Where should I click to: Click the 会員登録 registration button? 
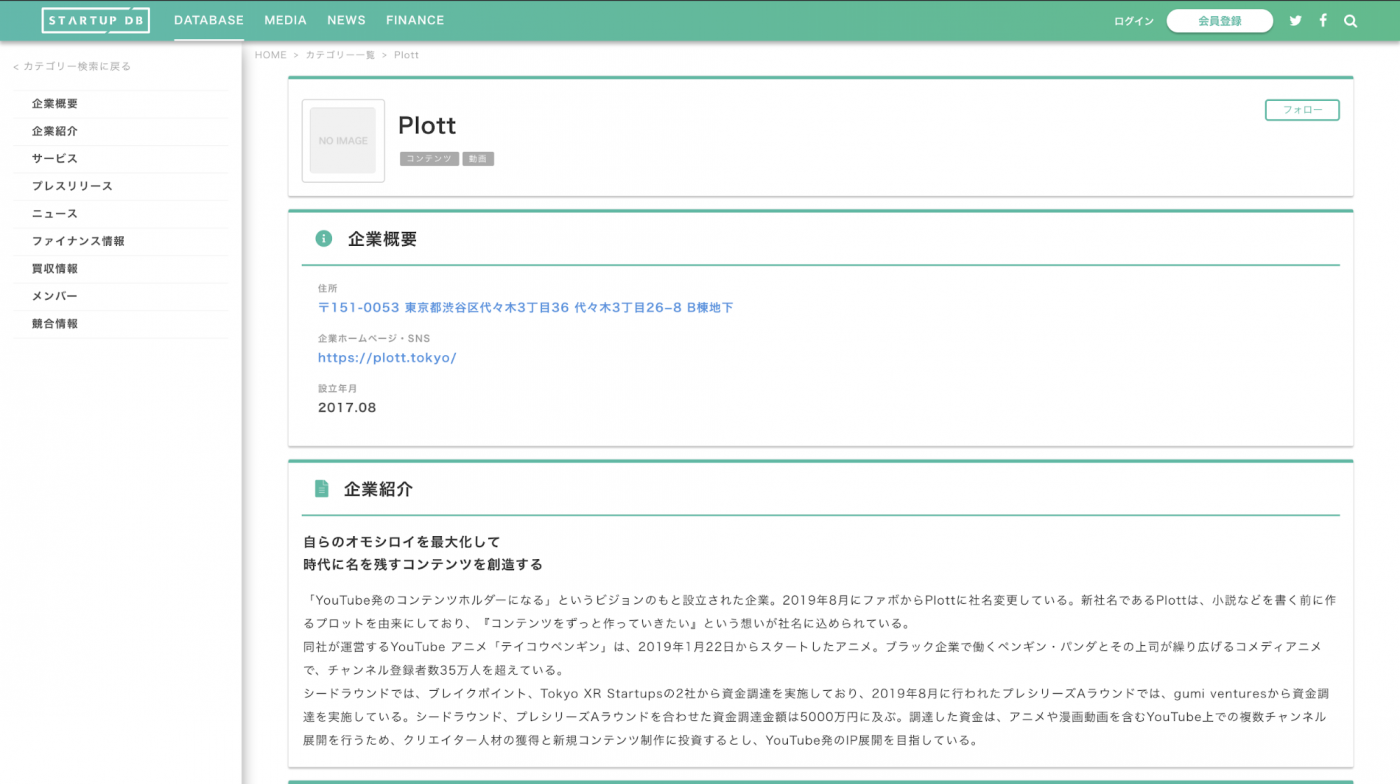click(1220, 20)
